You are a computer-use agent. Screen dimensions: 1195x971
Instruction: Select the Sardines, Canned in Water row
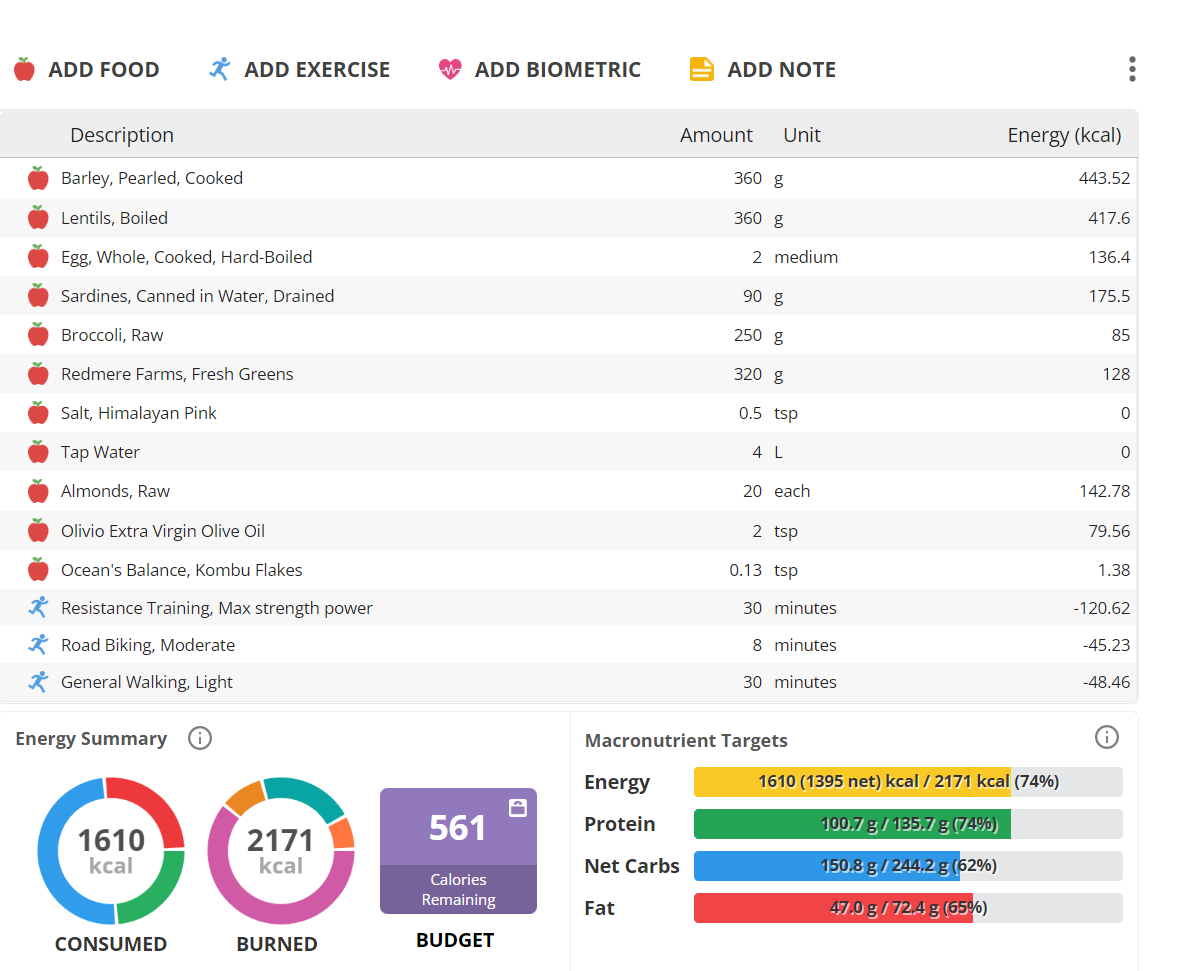coord(569,296)
